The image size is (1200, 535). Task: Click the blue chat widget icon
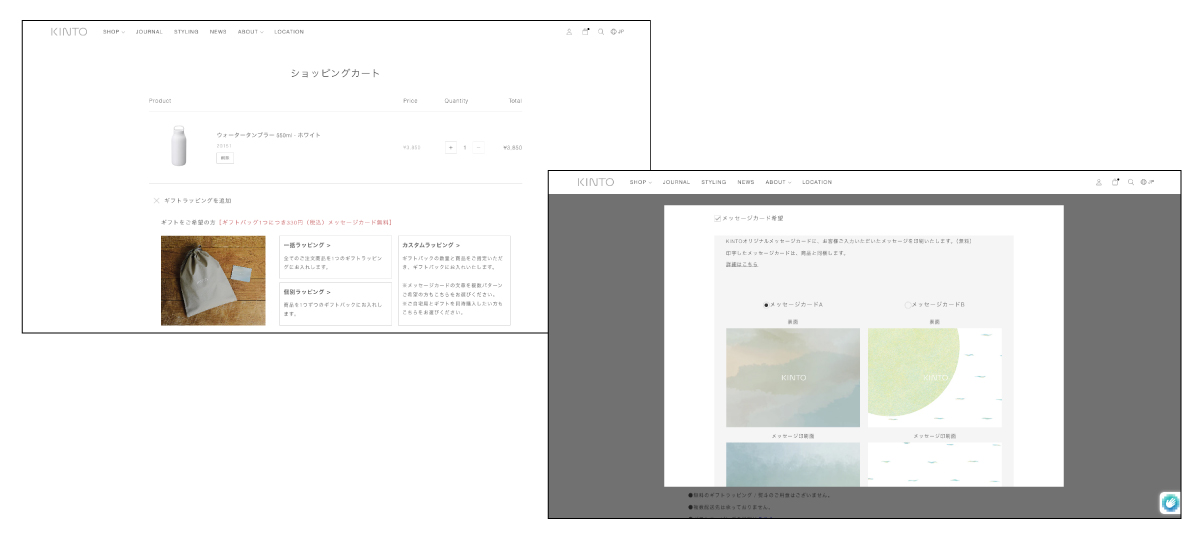pyautogui.click(x=1169, y=503)
